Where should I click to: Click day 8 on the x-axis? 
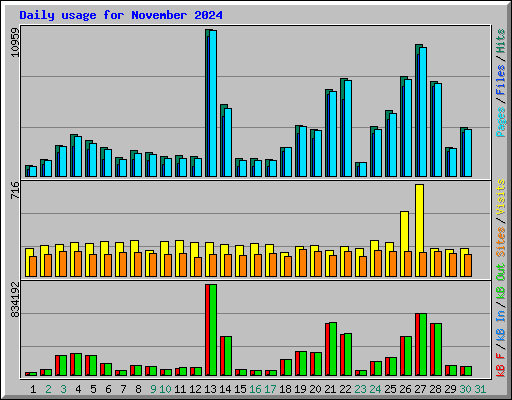(138, 389)
